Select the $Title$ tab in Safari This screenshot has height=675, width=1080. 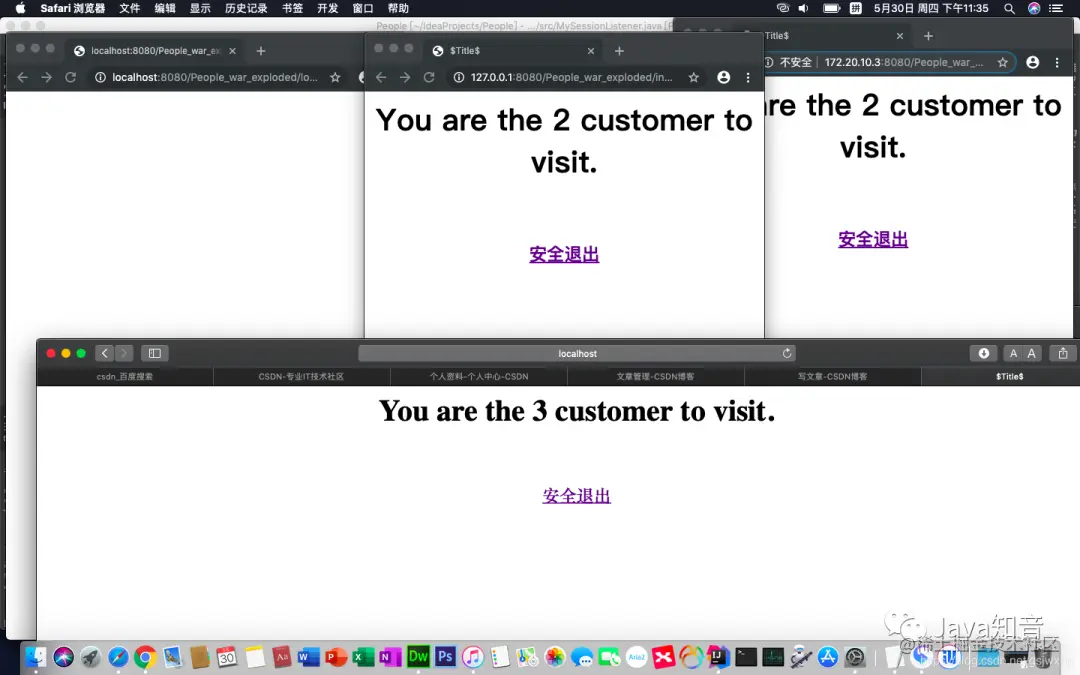pos(1009,377)
